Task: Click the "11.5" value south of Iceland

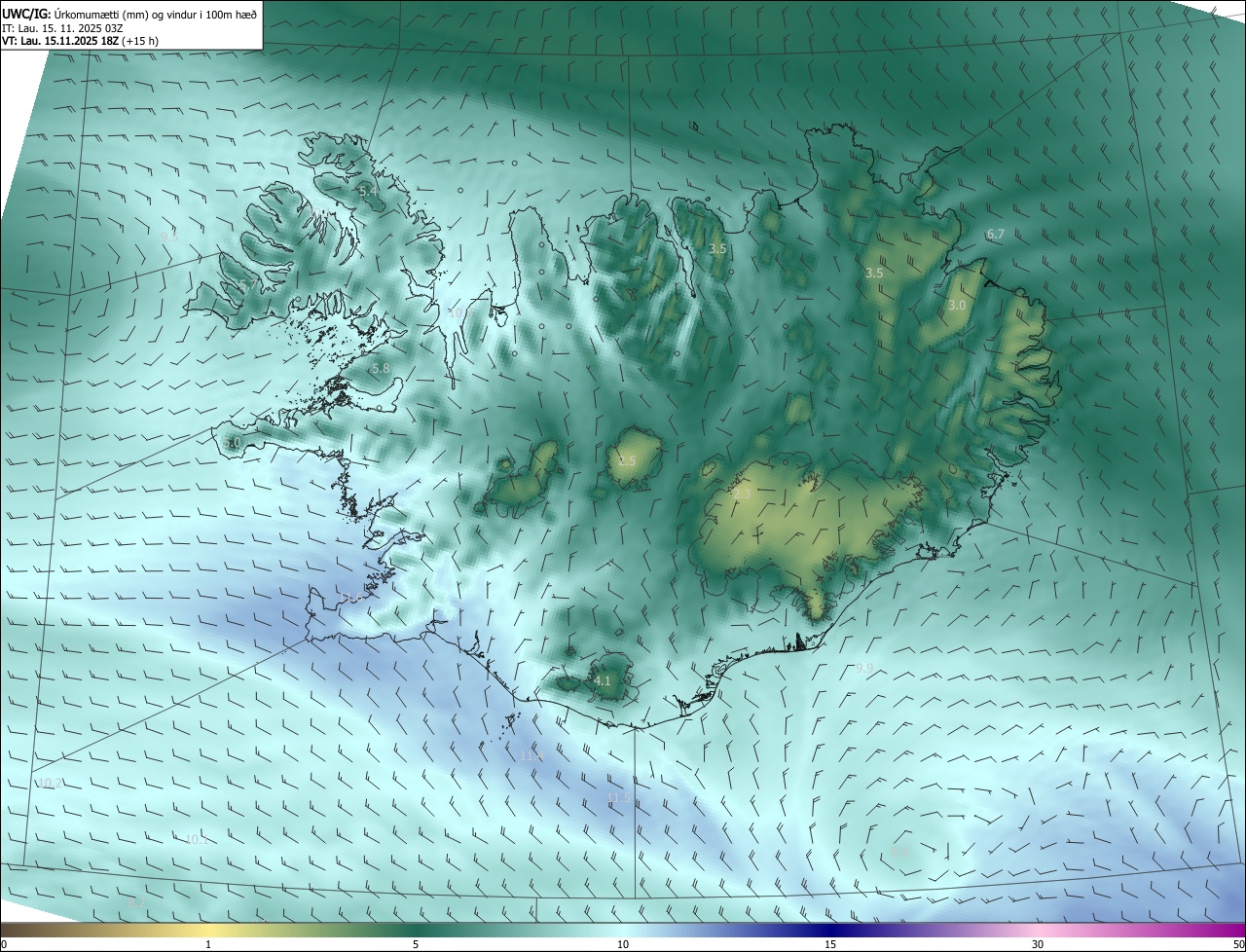Action: point(617,798)
